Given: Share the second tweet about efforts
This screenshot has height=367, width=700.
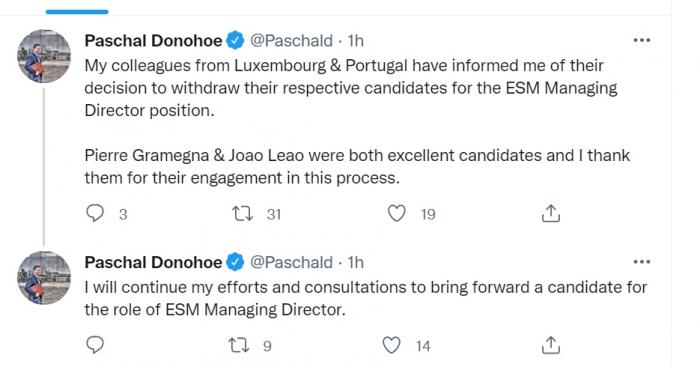Looking at the screenshot, I should pos(550,345).
